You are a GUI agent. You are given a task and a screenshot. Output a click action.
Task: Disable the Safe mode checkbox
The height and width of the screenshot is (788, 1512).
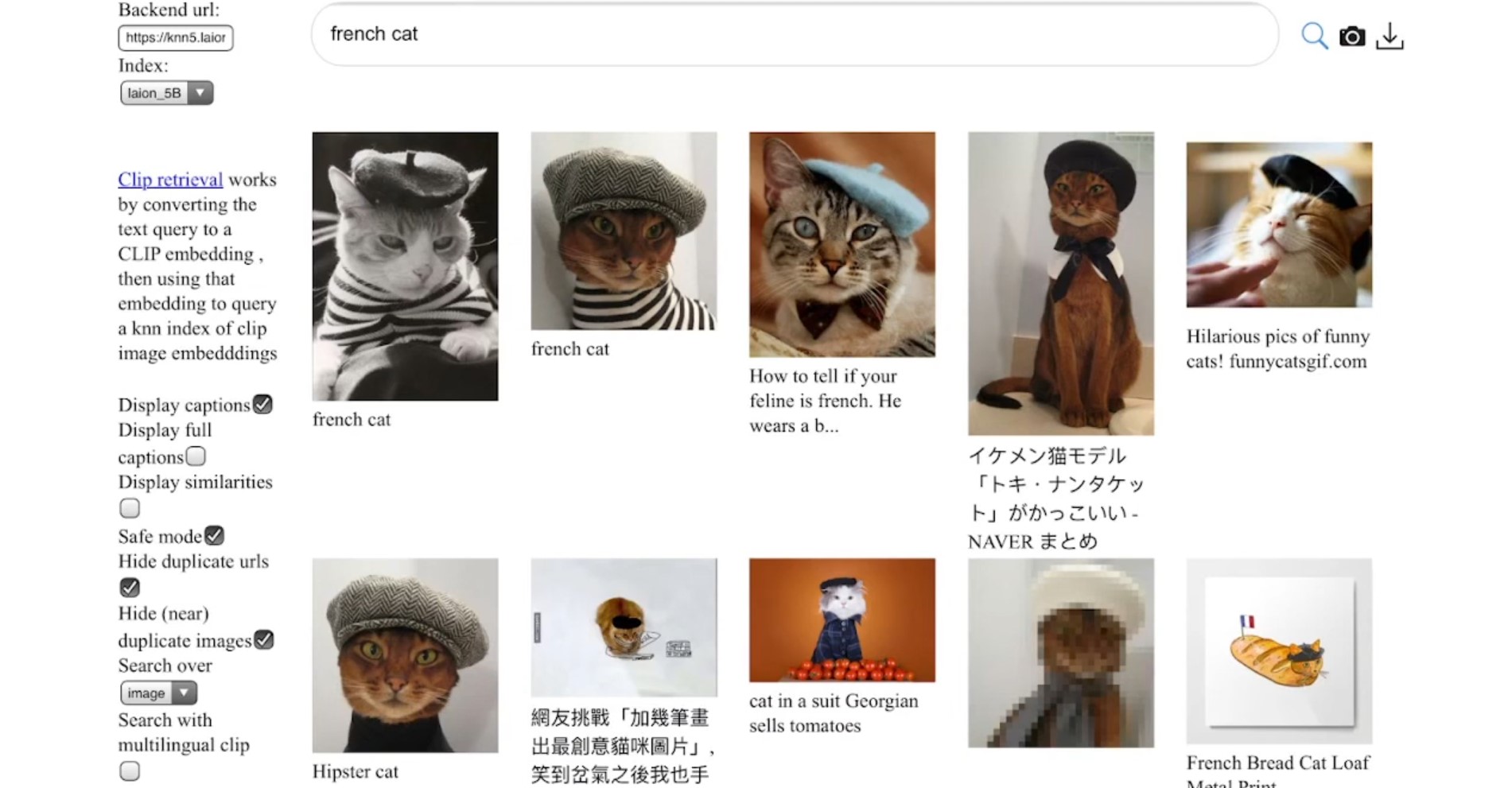215,535
